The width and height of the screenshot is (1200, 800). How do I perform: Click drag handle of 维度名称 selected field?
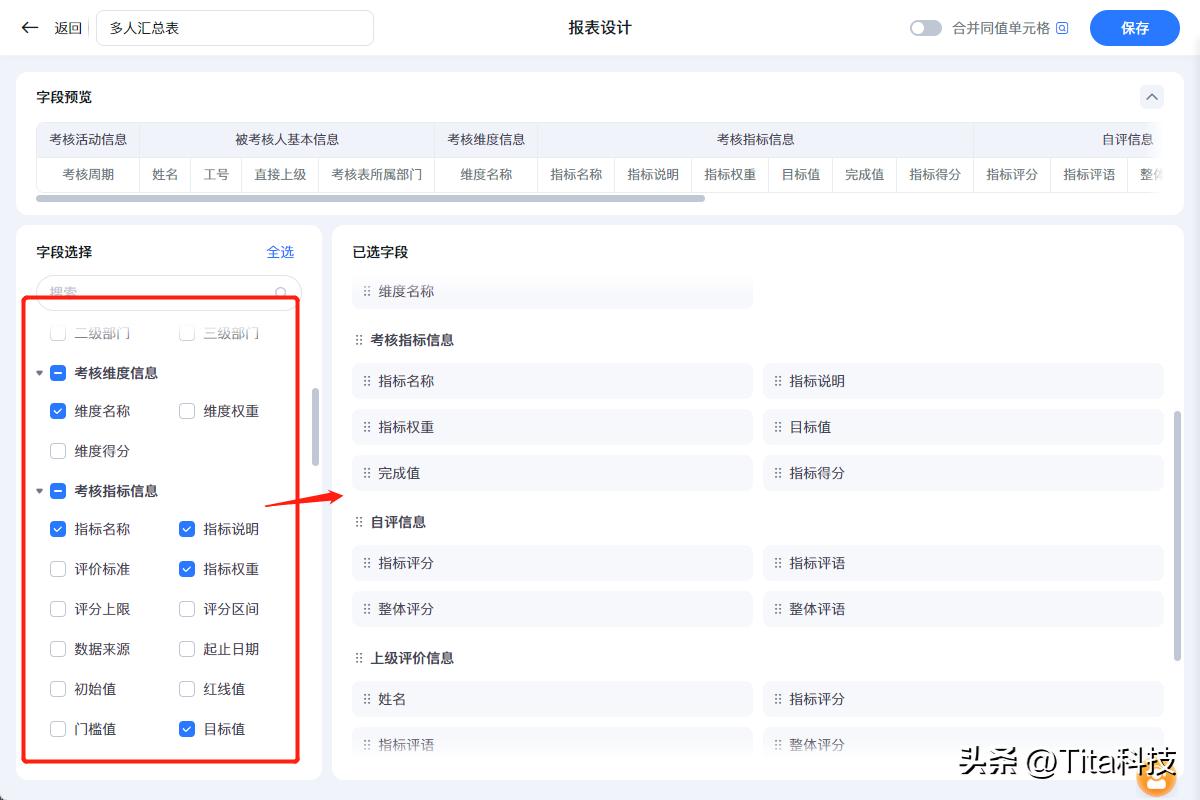[367, 292]
